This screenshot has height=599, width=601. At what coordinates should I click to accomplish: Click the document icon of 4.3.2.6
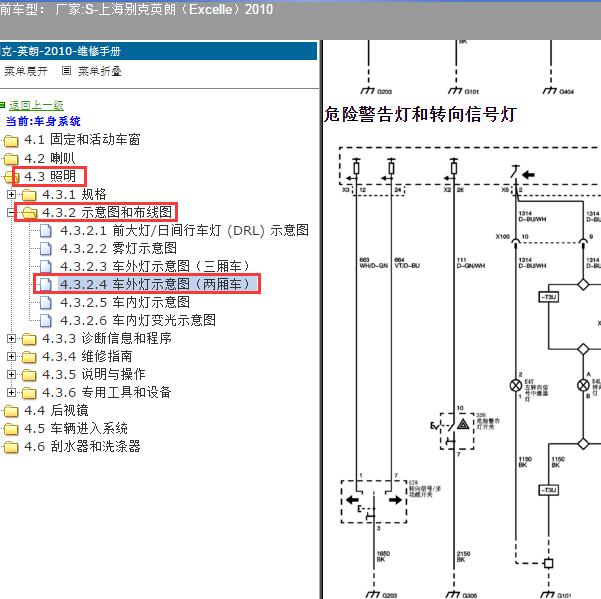coord(46,321)
